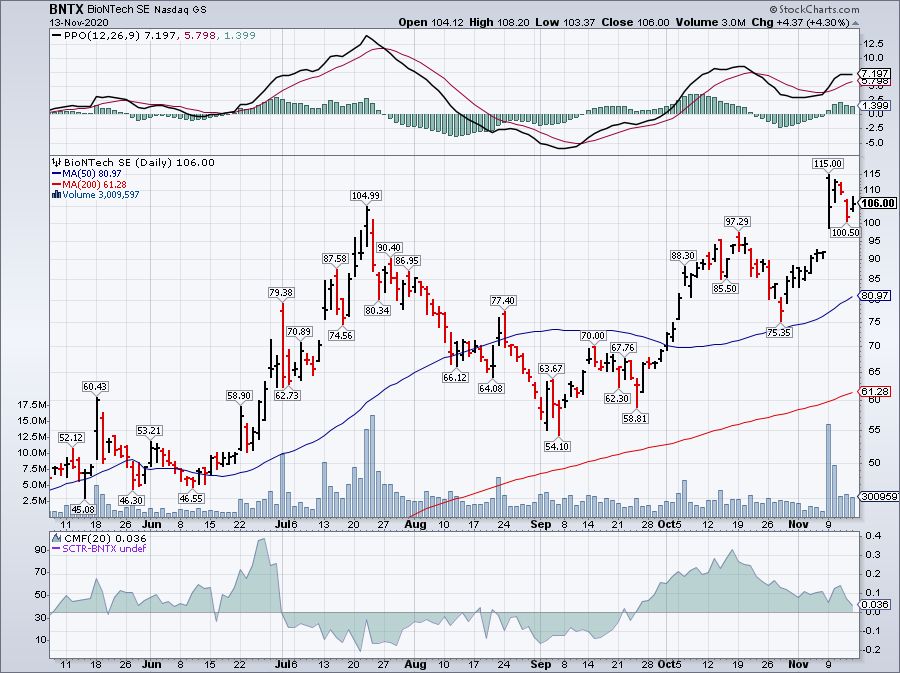The image size is (900, 673).
Task: Click the MA(50) 80.97 legend entry
Action: click(x=92, y=173)
